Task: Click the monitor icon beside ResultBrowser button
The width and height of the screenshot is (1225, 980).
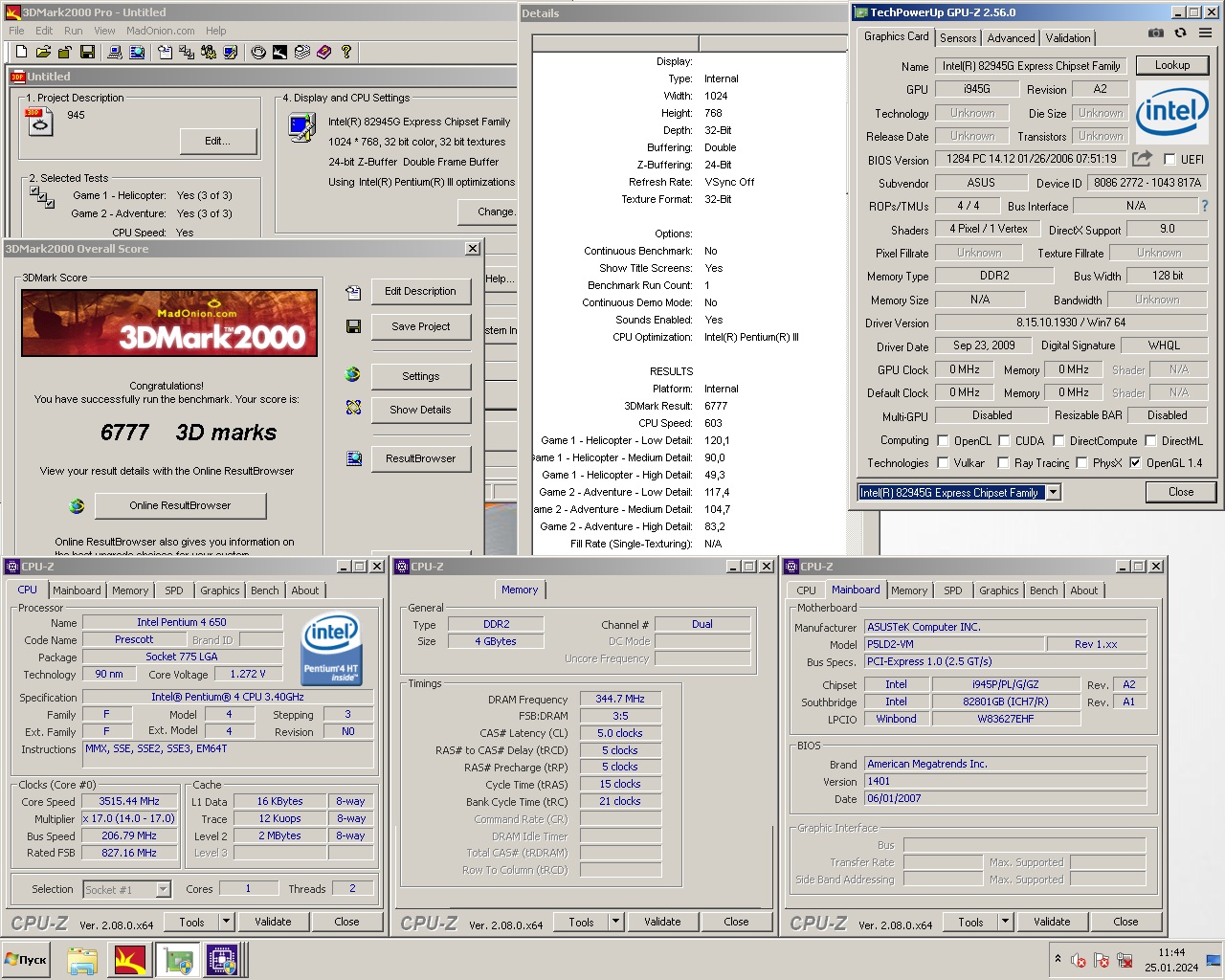Action: [x=354, y=458]
